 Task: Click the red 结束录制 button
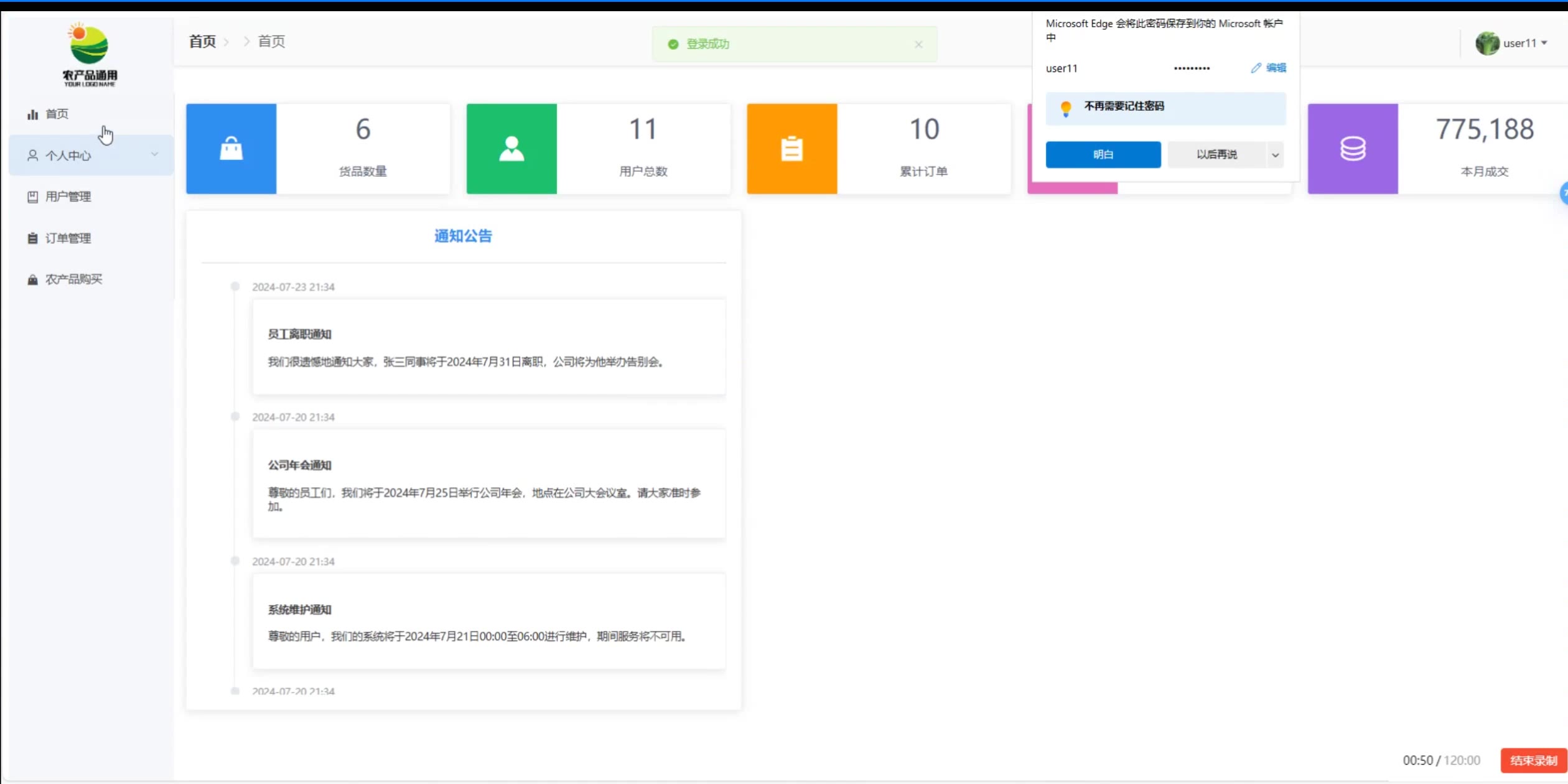tap(1533, 760)
